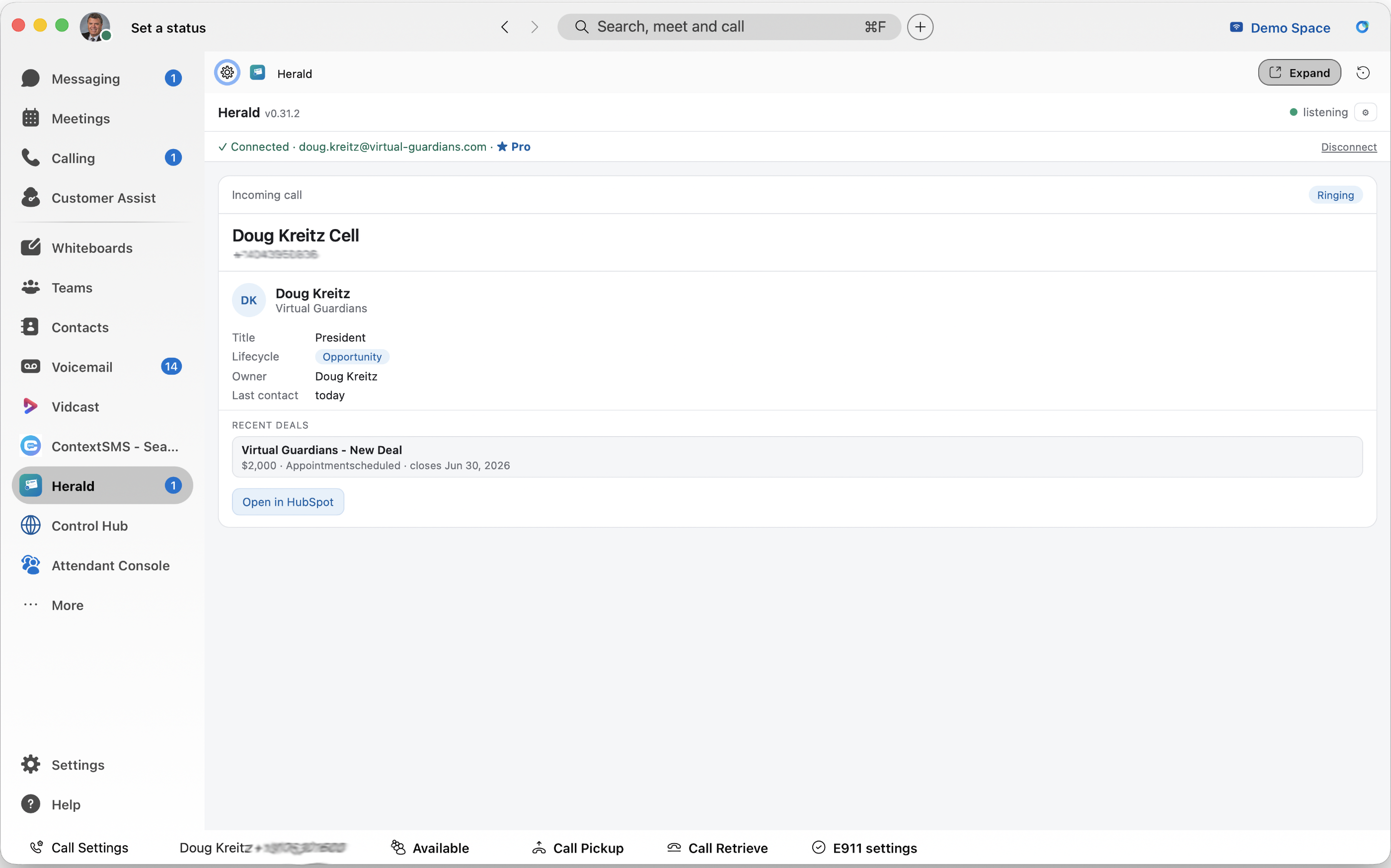Open the Messaging section
The image size is (1391, 868).
pyautogui.click(x=102, y=79)
